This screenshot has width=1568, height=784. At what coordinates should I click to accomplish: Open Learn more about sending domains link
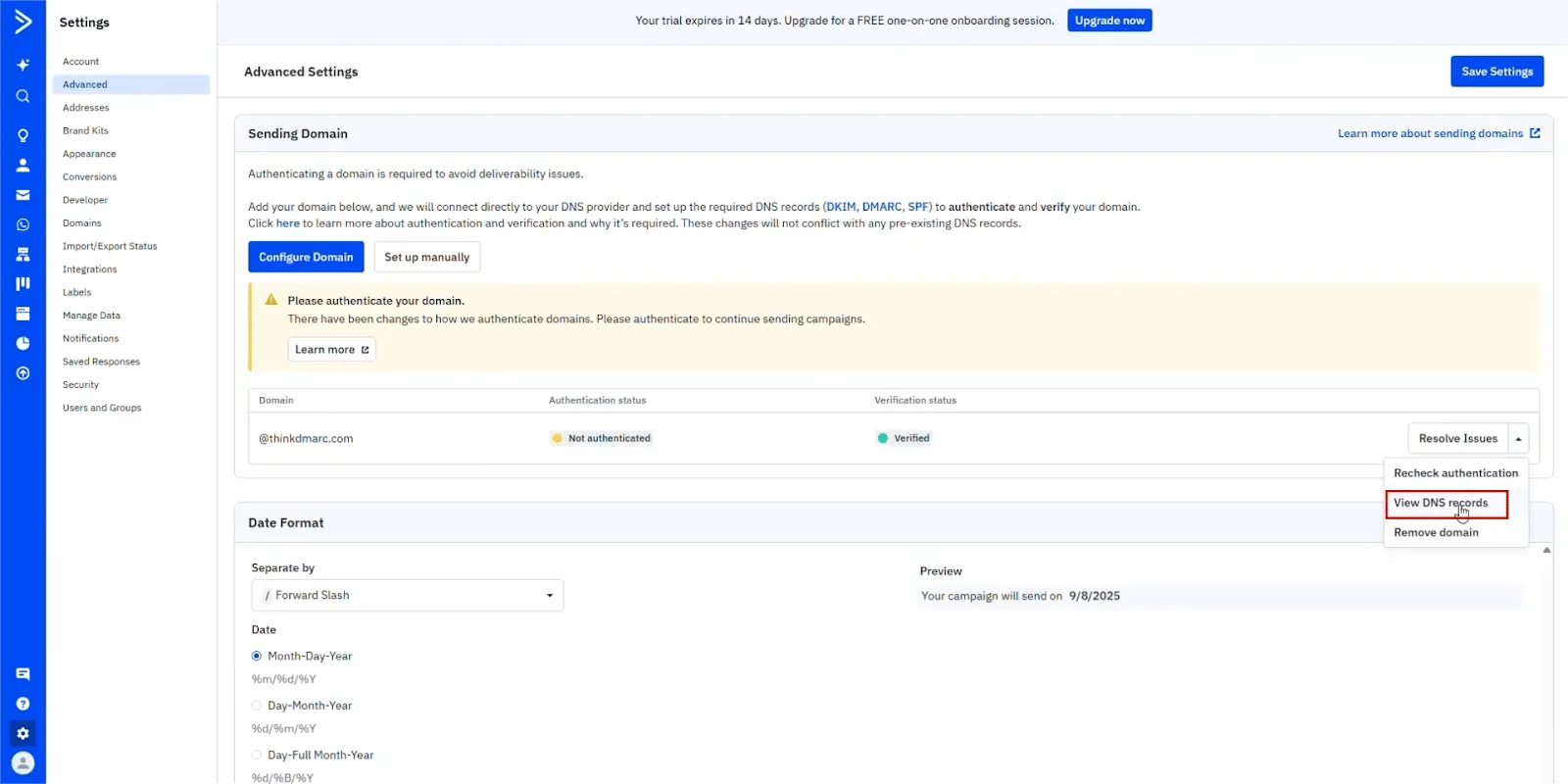pos(1439,133)
